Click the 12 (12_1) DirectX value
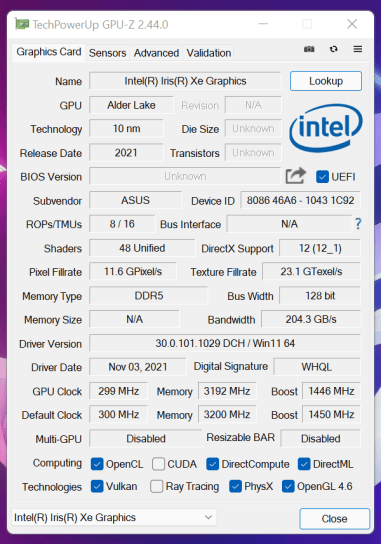Screen dimensions: 381x544 point(320,248)
